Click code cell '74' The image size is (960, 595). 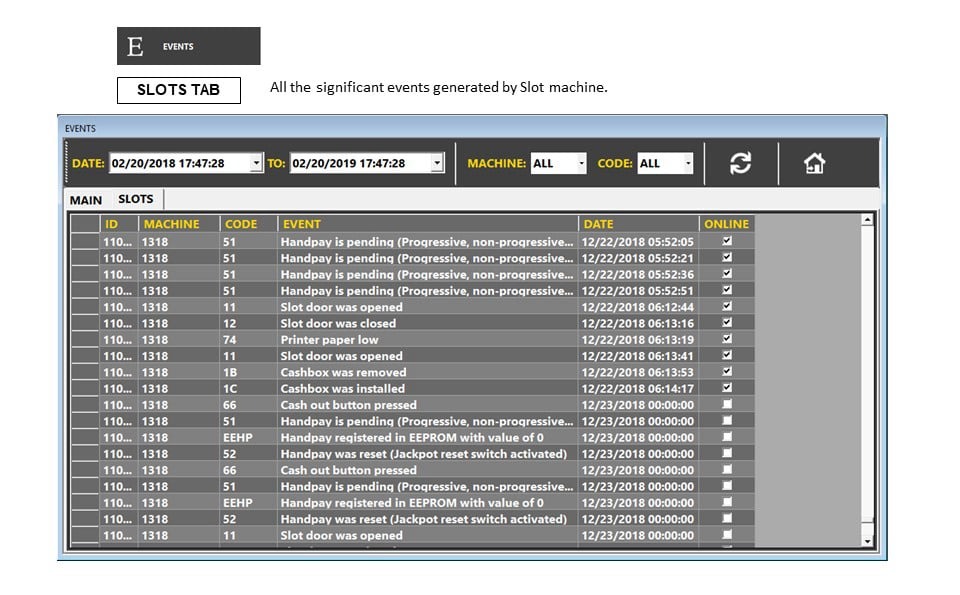(249, 340)
